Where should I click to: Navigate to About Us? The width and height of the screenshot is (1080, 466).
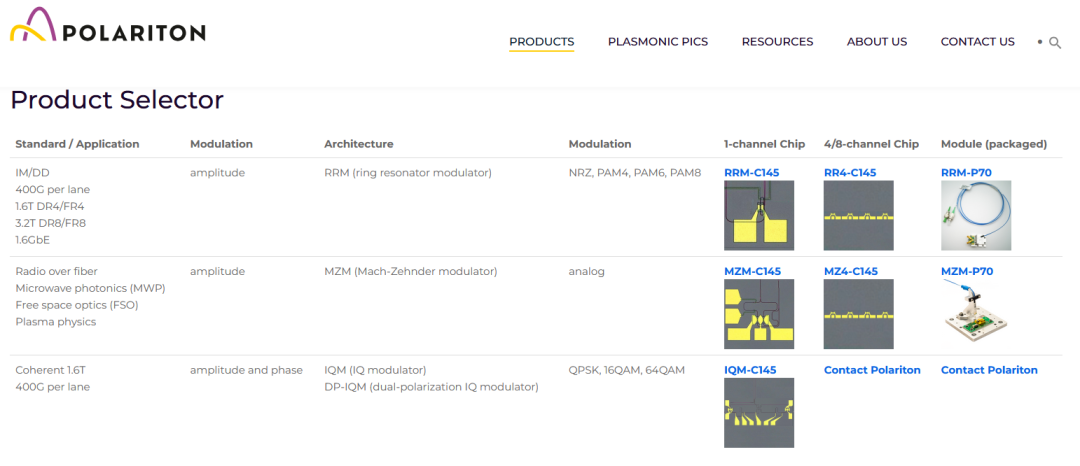pyautogui.click(x=877, y=42)
